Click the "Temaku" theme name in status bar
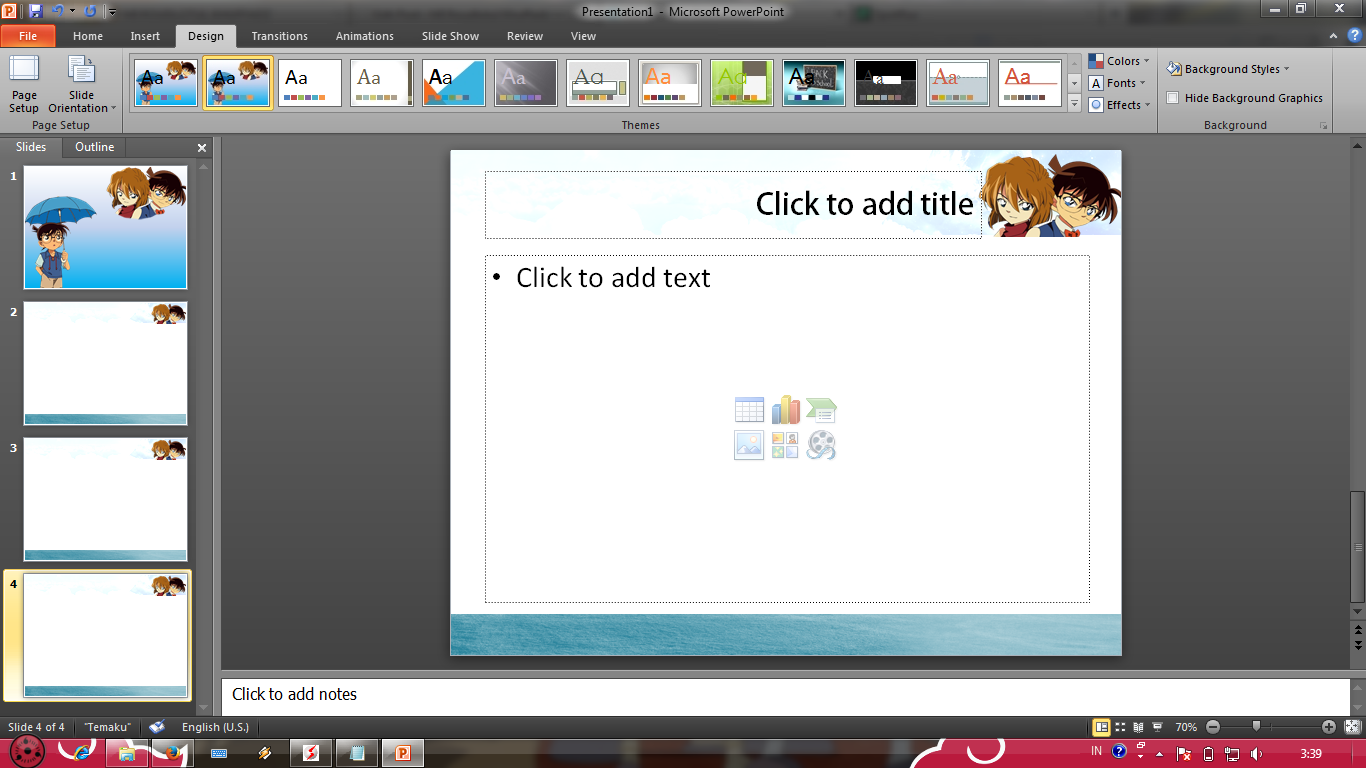Screen dimensions: 1366x768 [108, 727]
